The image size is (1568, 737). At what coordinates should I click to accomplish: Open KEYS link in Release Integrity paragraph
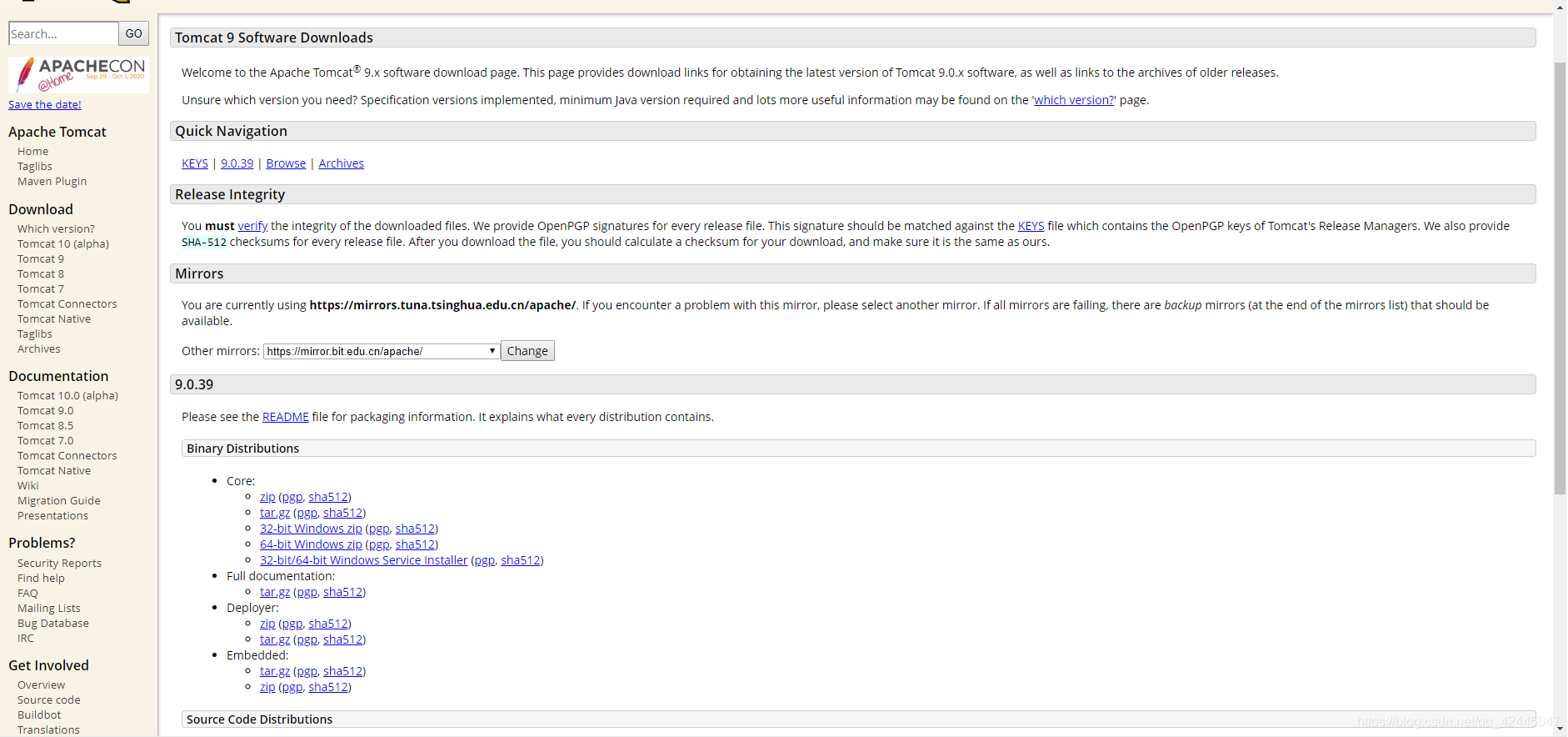[1031, 226]
